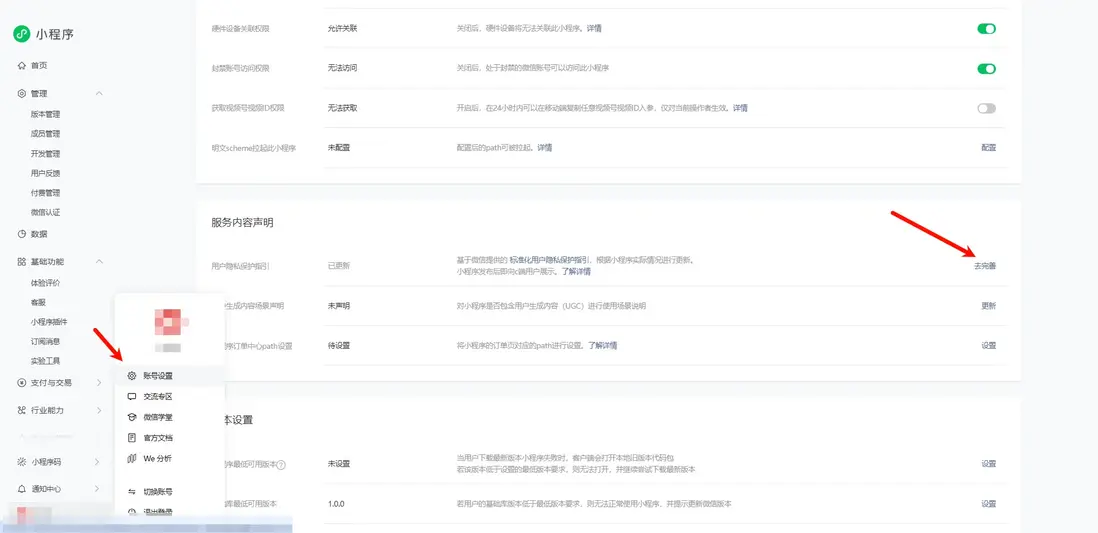This screenshot has width=1098, height=533.
Task: Click the 小程序 green logo icon
Action: pyautogui.click(x=22, y=34)
